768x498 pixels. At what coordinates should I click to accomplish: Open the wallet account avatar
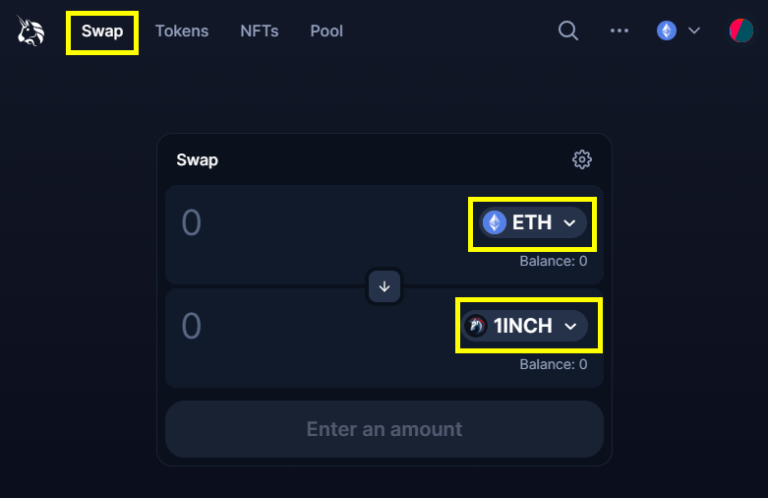[x=741, y=31]
